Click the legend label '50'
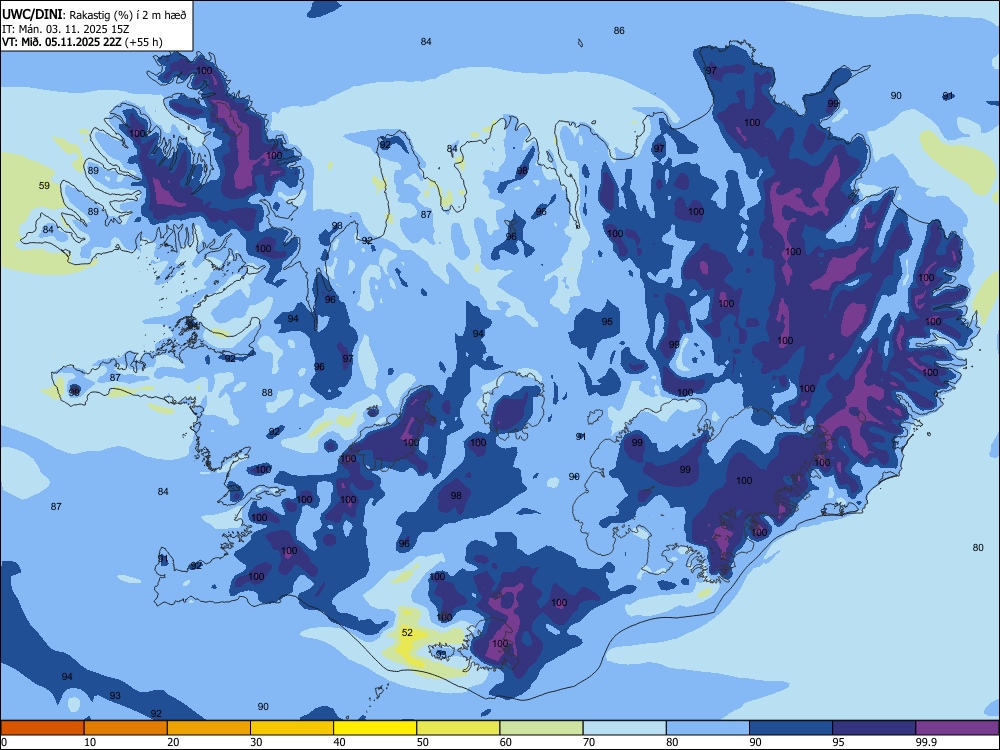The image size is (1000, 750). point(422,742)
